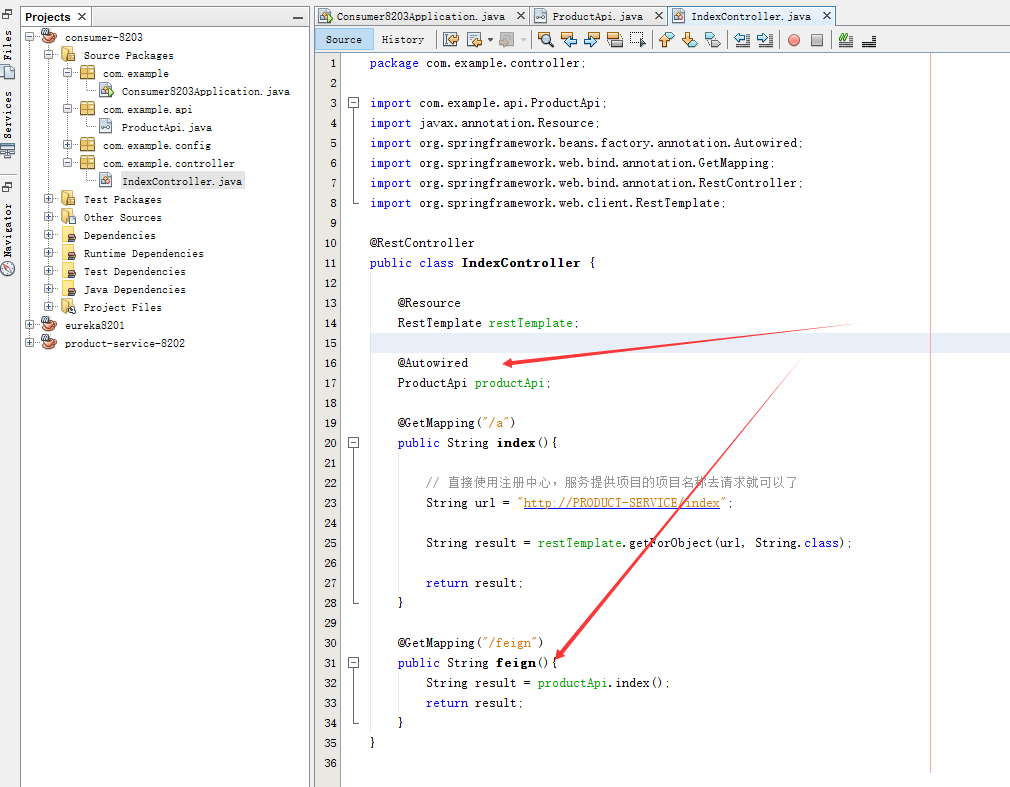Click the http://PRODUCT-SERVICE/index URL in code

point(622,502)
